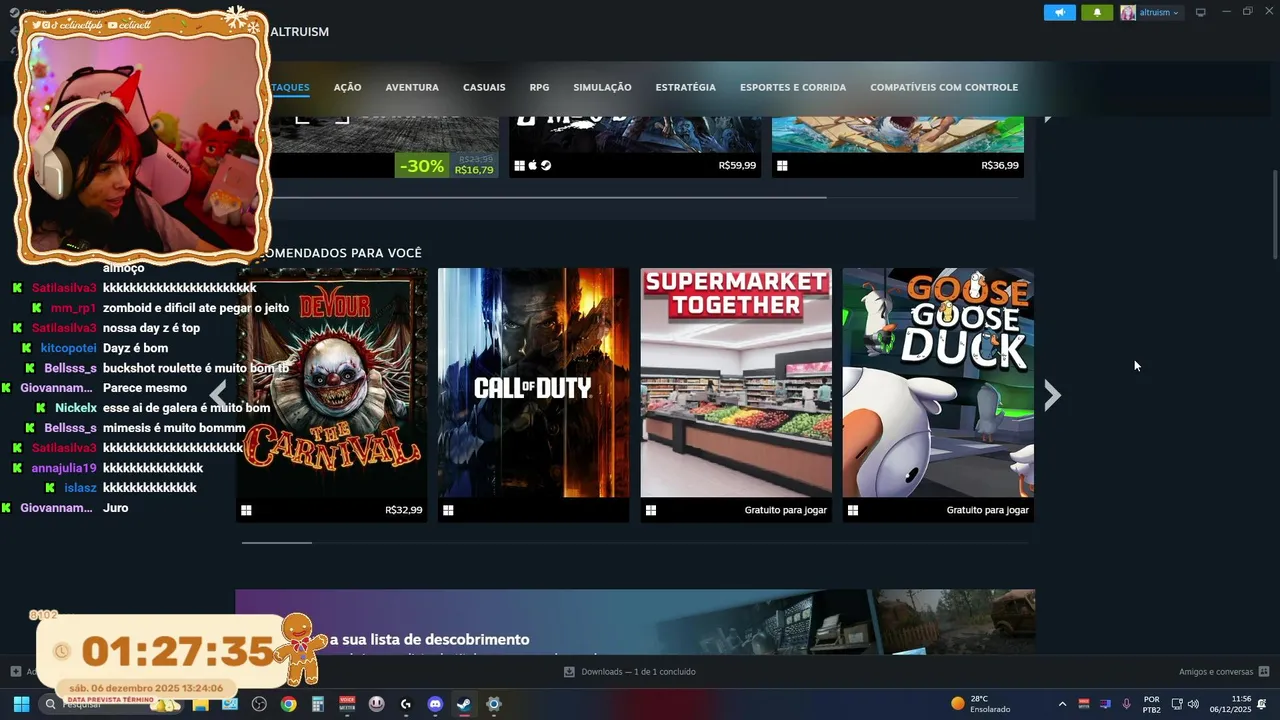Open the Aventura category tab
1280x720 pixels.
(x=412, y=87)
